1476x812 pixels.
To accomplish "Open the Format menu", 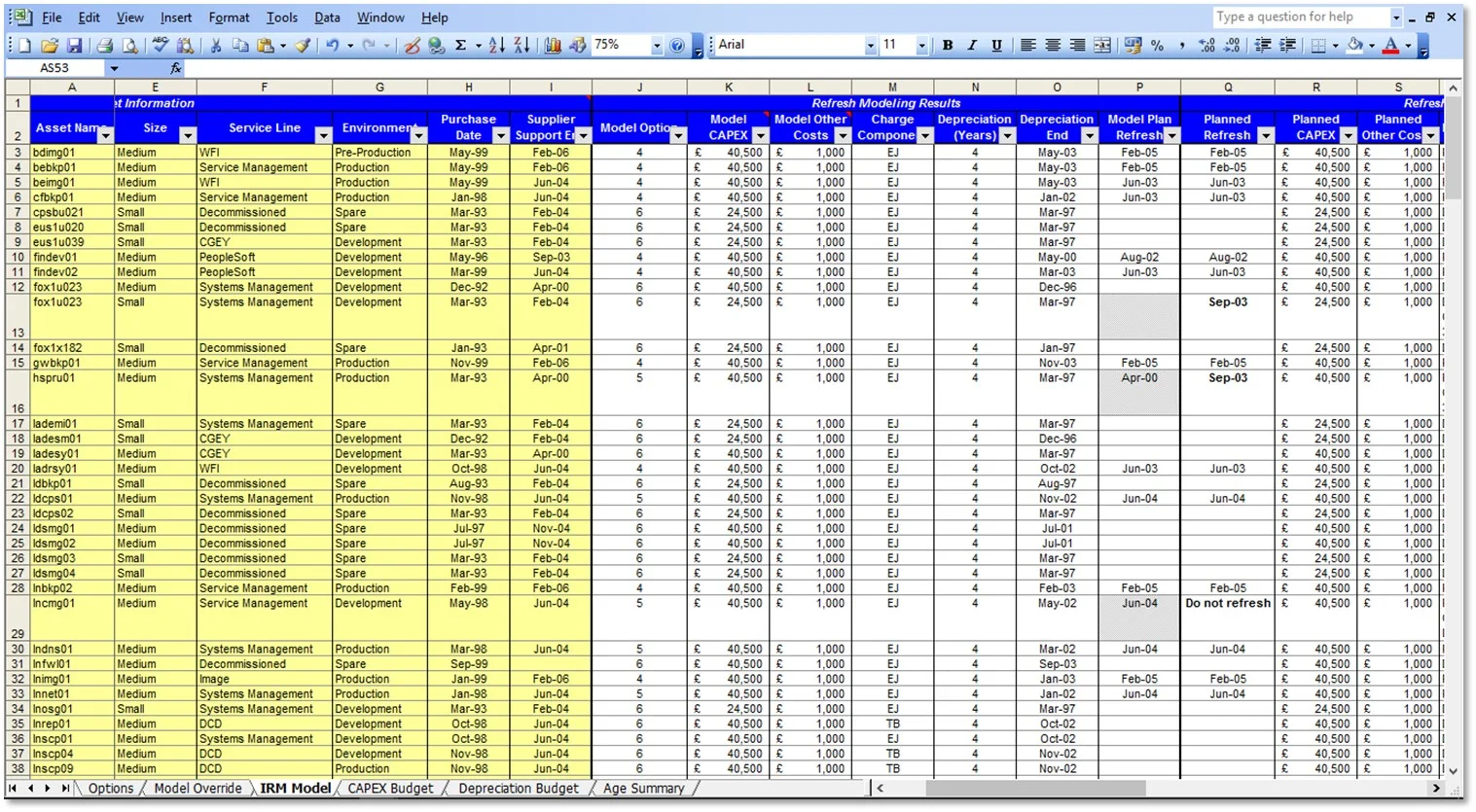I will (229, 18).
